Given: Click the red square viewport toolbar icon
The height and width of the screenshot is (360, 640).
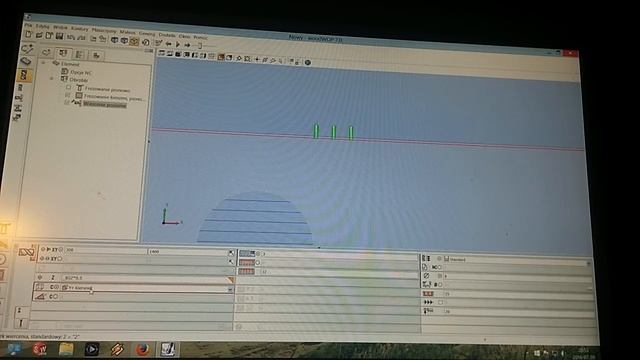Looking at the screenshot, I should pos(221,57).
